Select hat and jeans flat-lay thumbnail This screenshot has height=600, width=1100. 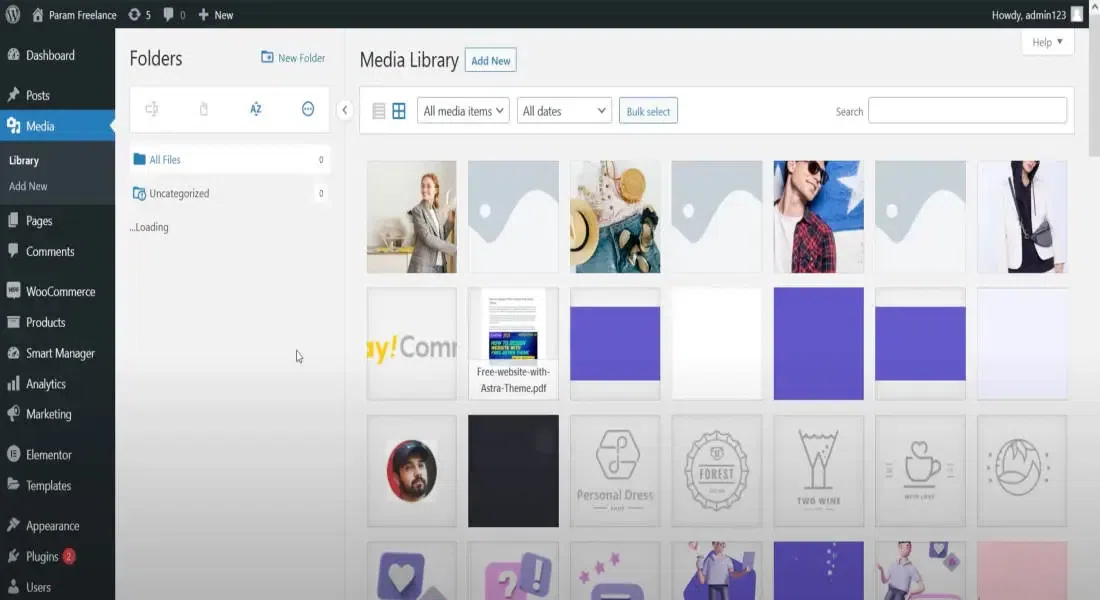[x=615, y=217]
